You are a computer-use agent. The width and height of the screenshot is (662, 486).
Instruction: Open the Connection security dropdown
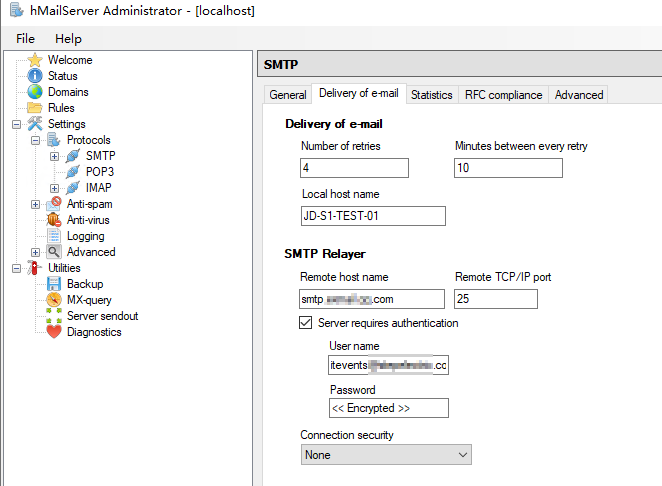tap(386, 455)
